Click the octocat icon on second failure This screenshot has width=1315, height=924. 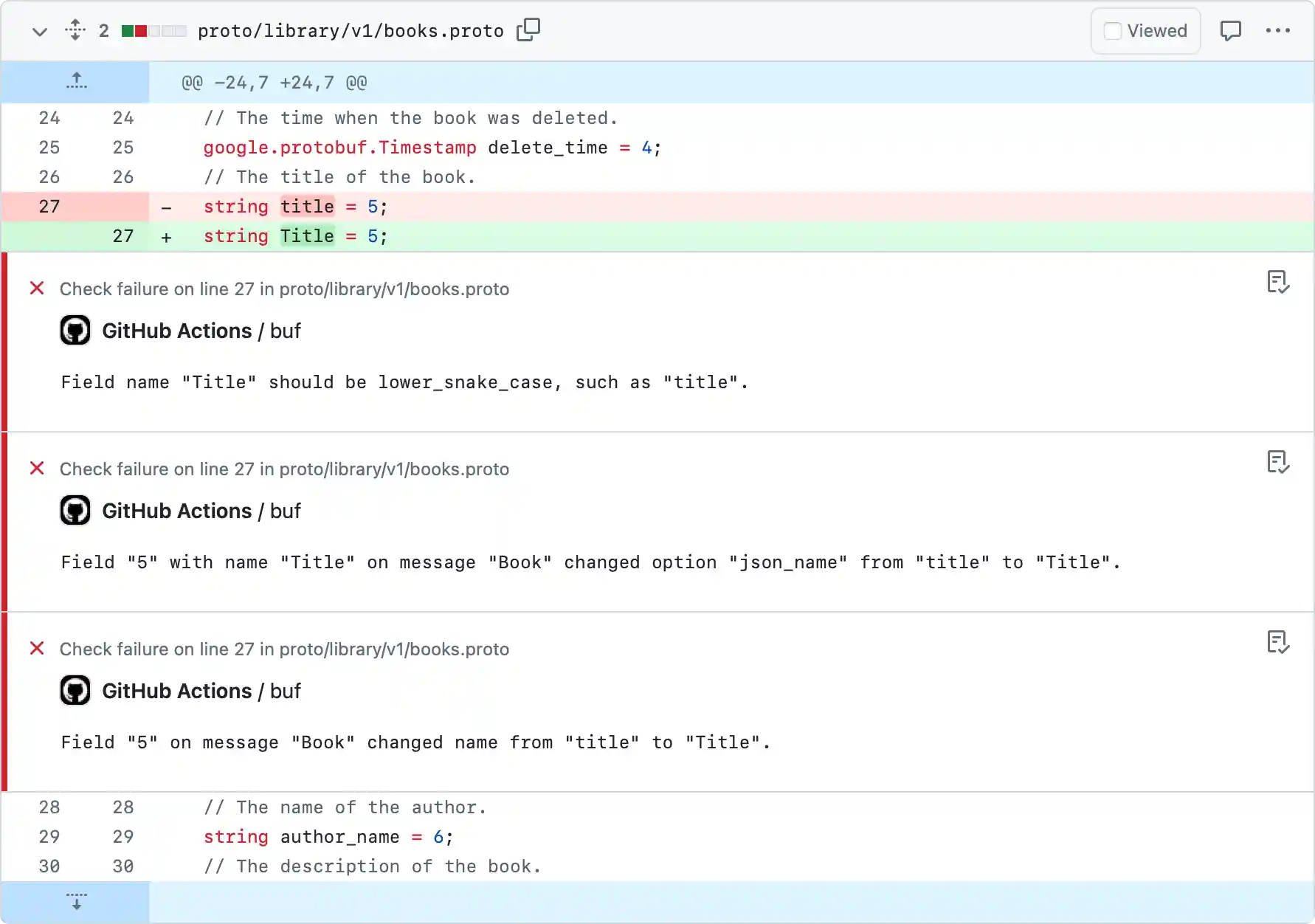(x=75, y=510)
